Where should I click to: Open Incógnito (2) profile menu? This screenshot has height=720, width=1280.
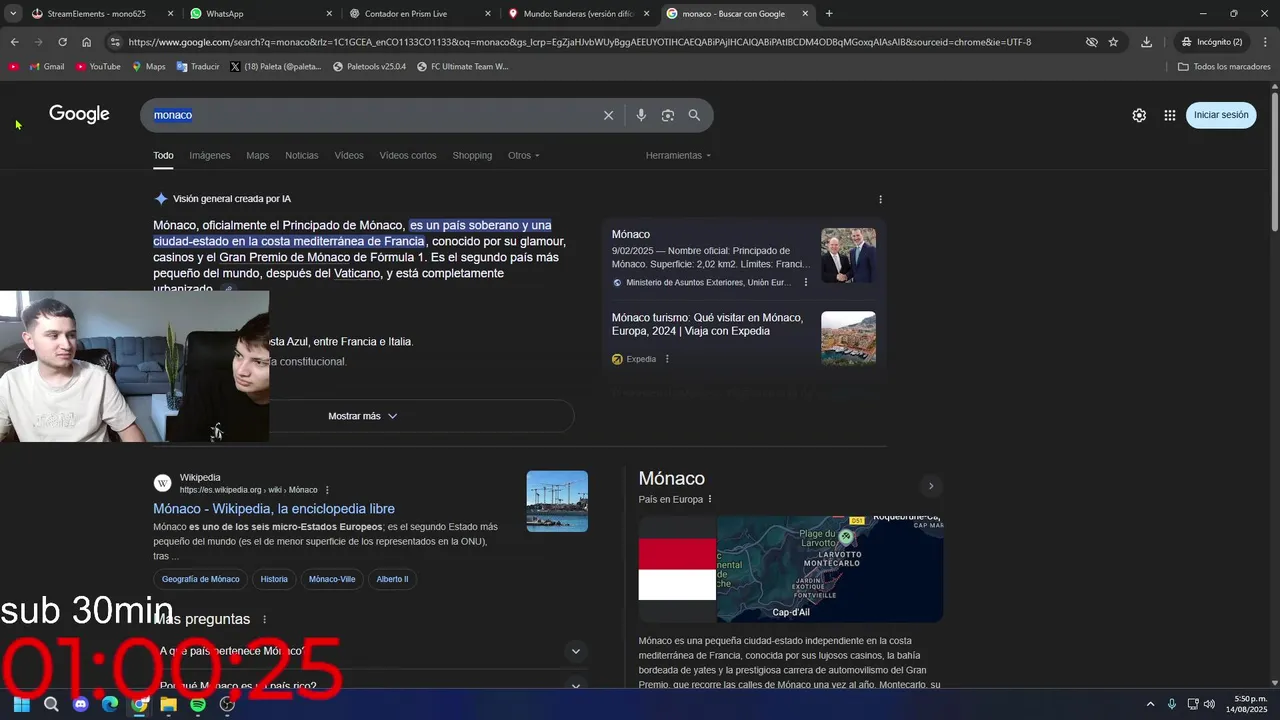coord(1212,42)
